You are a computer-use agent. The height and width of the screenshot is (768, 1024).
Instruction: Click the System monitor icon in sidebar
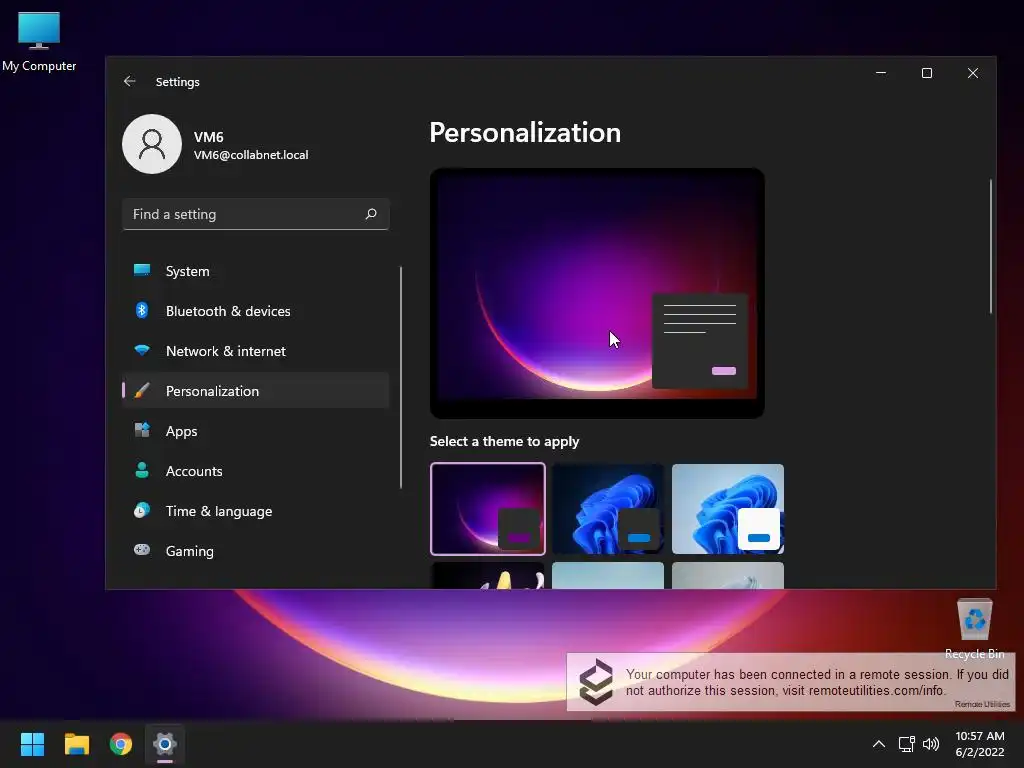[x=142, y=270]
